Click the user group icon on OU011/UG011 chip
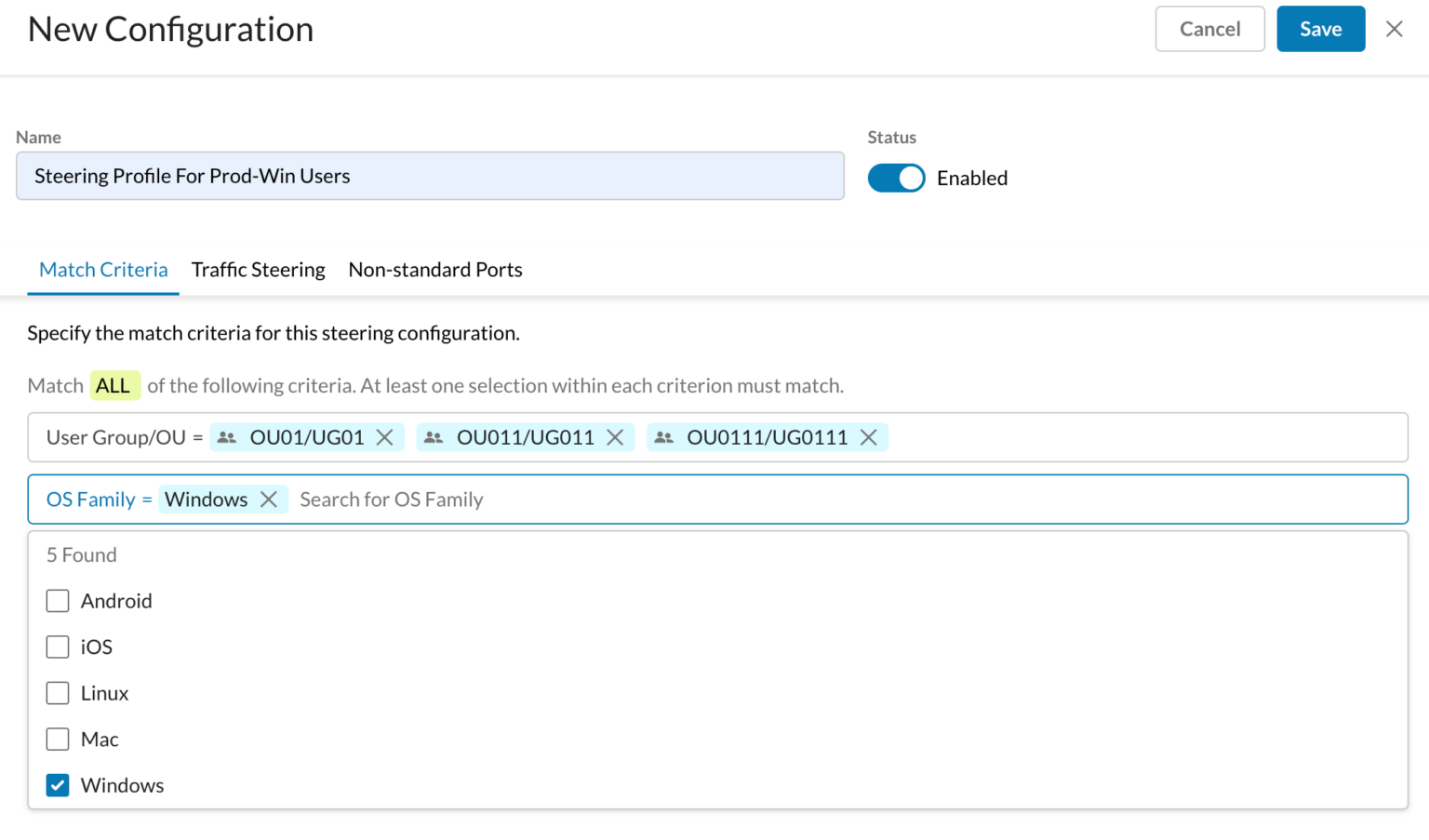The image size is (1429, 840). pyautogui.click(x=433, y=437)
